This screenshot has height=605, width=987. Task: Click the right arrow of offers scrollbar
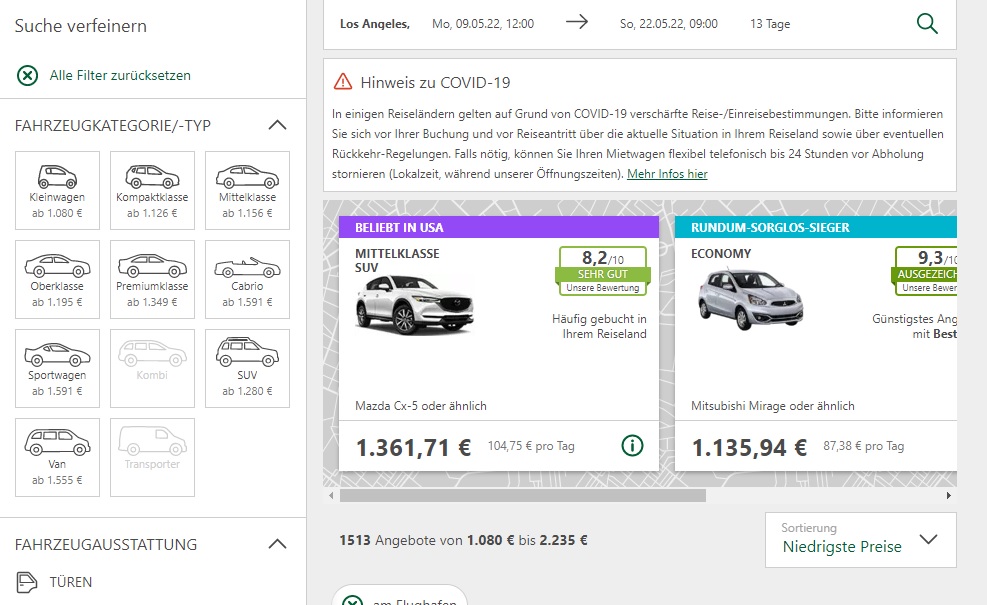pyautogui.click(x=949, y=495)
